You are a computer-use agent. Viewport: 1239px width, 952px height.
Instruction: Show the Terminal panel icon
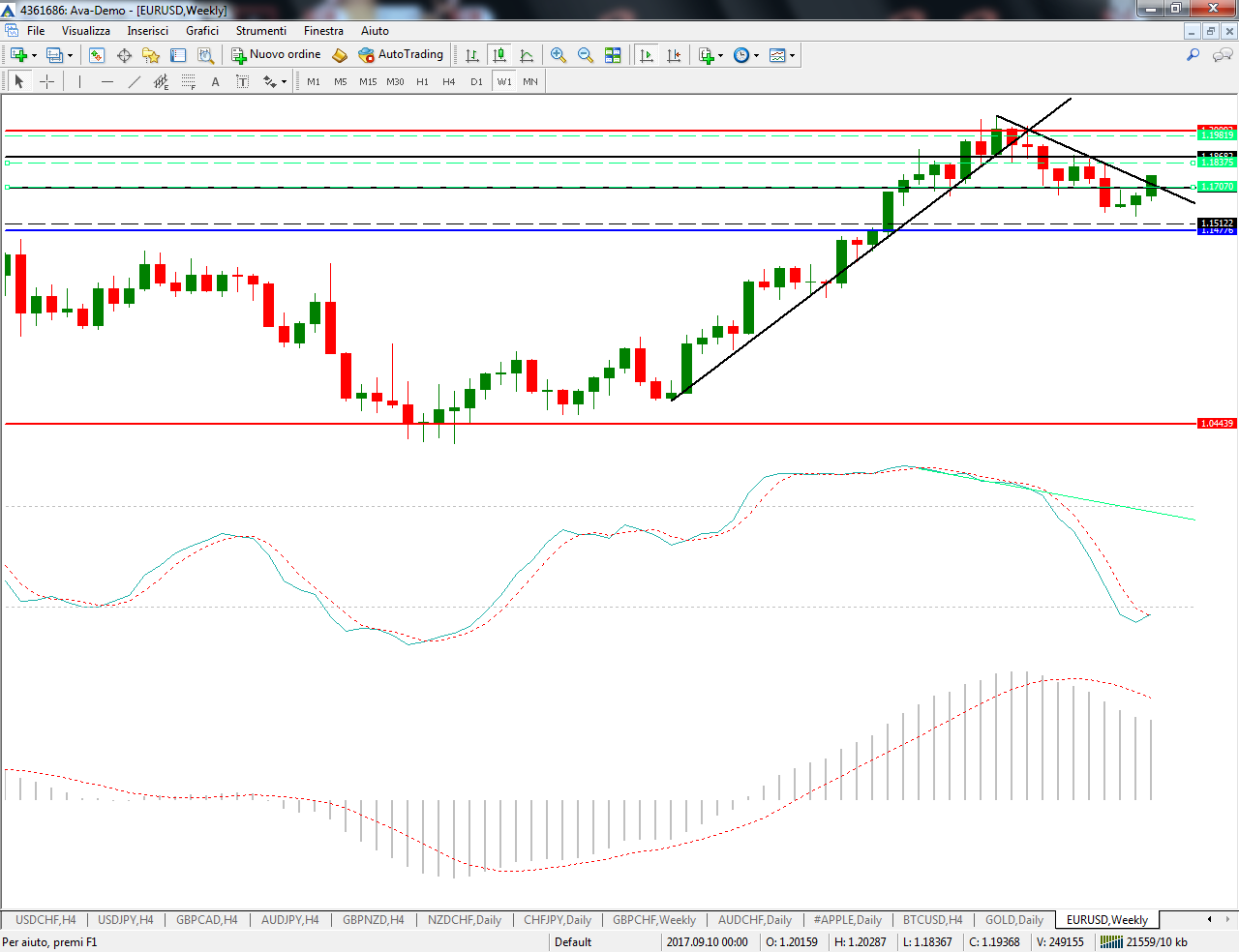[x=178, y=55]
